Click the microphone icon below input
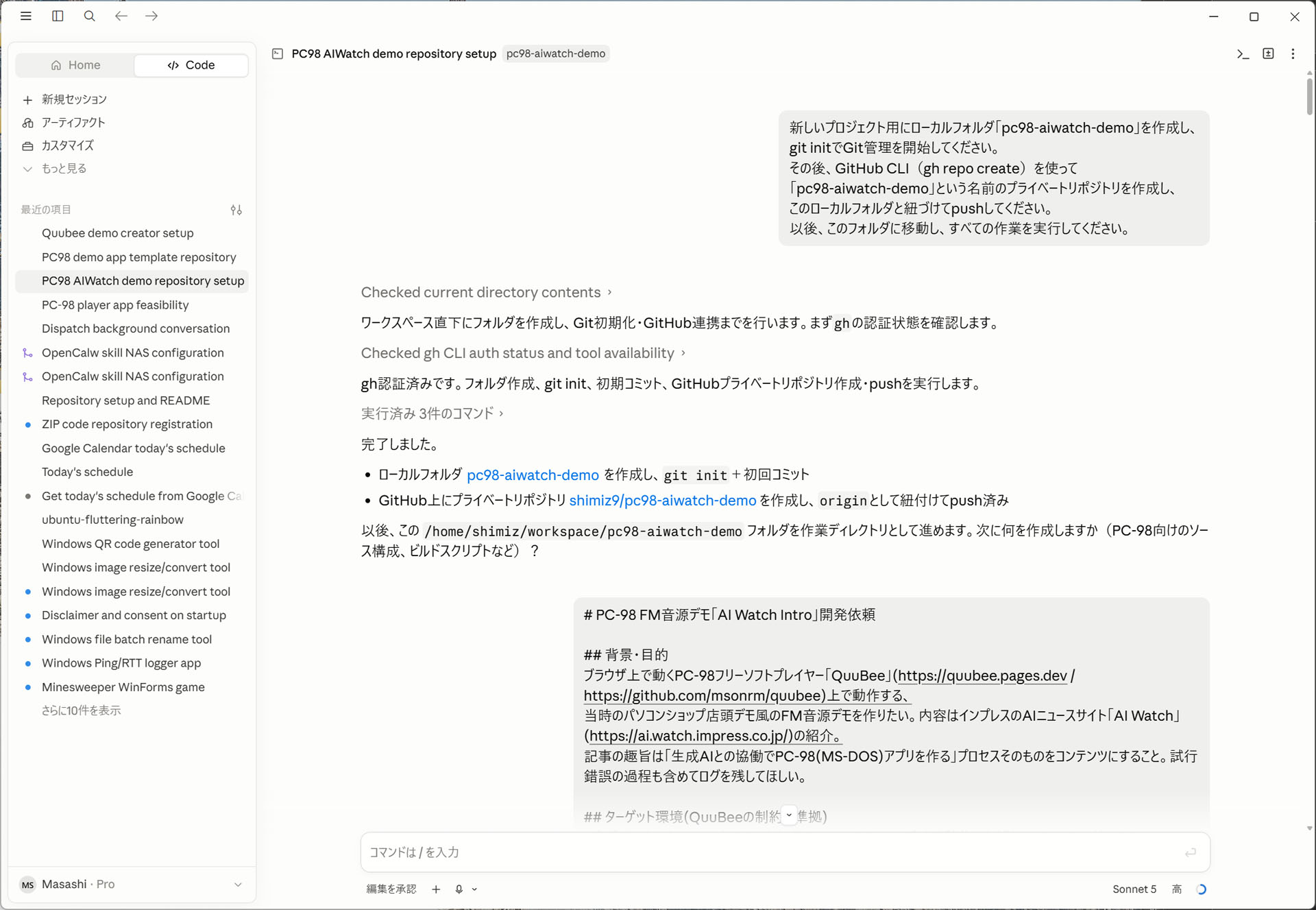Image resolution: width=1316 pixels, height=910 pixels. pyautogui.click(x=459, y=889)
